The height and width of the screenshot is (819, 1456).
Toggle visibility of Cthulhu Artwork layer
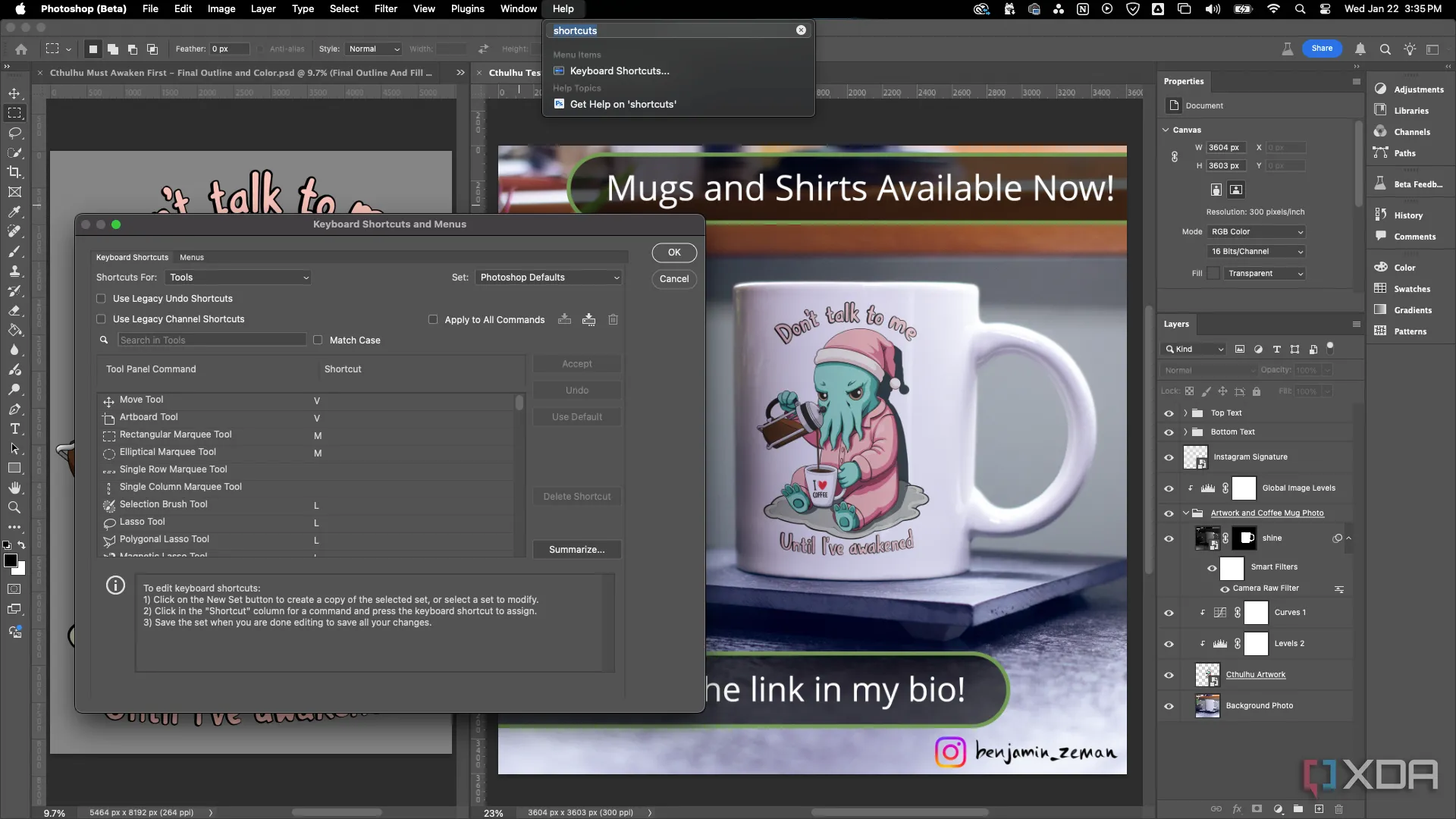(1169, 675)
